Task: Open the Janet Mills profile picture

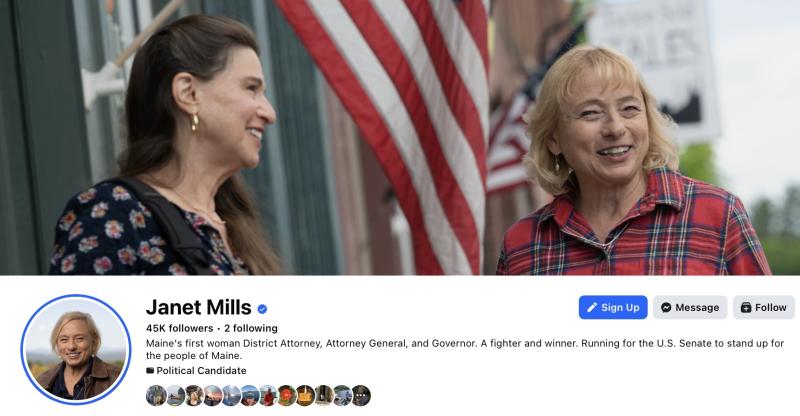Action: point(76,350)
